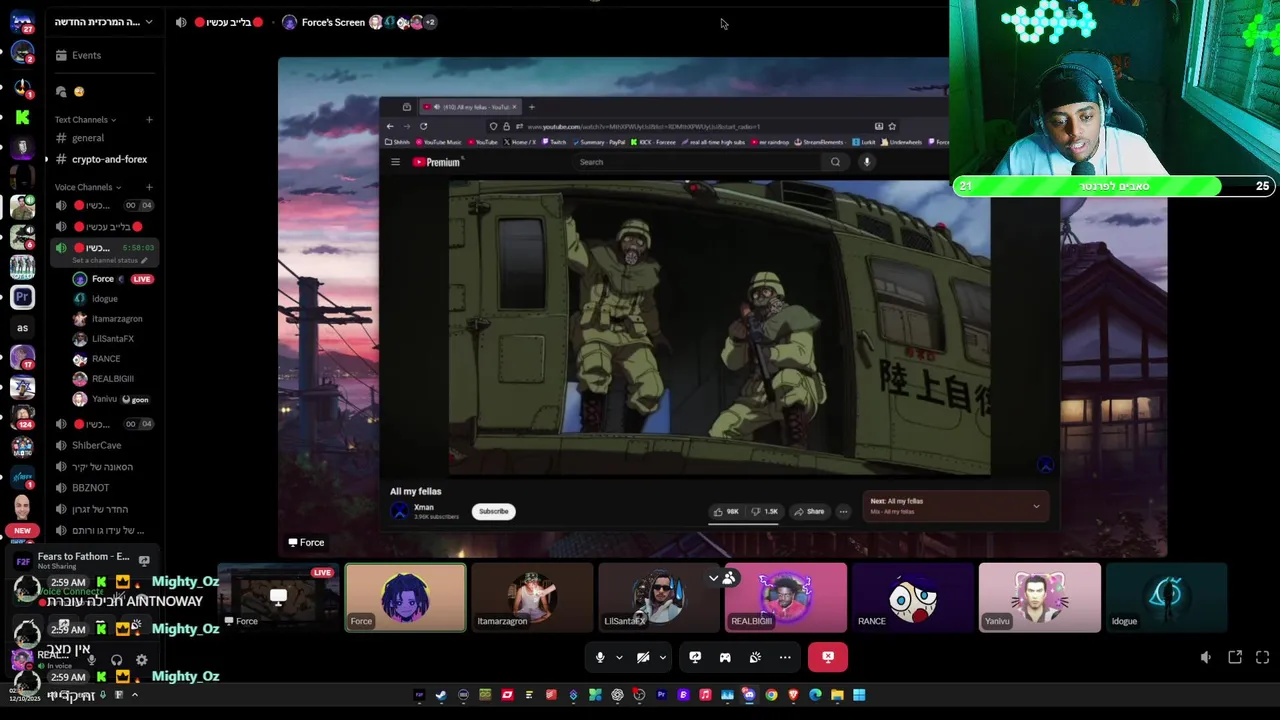Disconnect from the call with red button

(x=828, y=657)
